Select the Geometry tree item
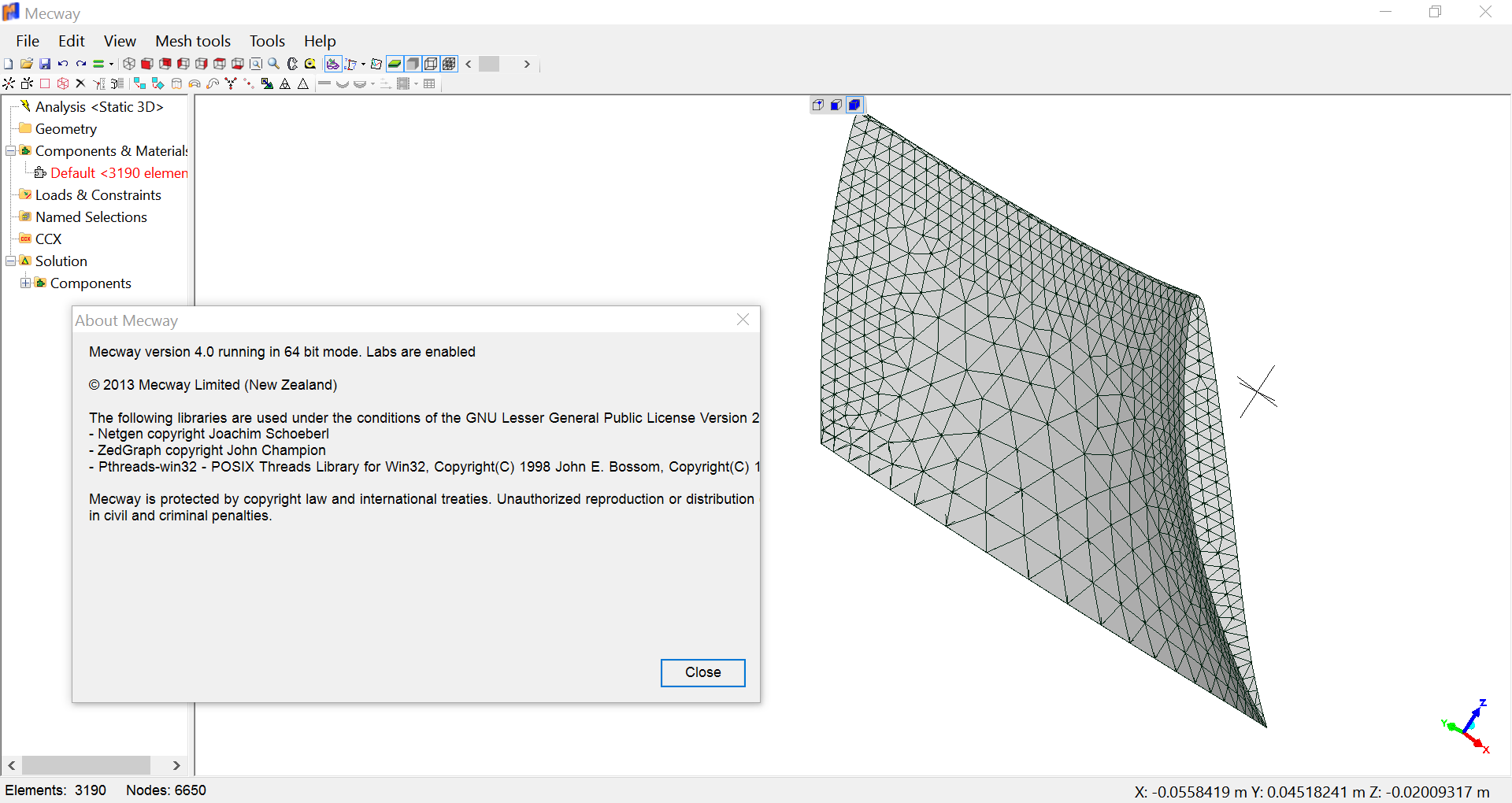Viewport: 1512px width, 803px height. 66,128
